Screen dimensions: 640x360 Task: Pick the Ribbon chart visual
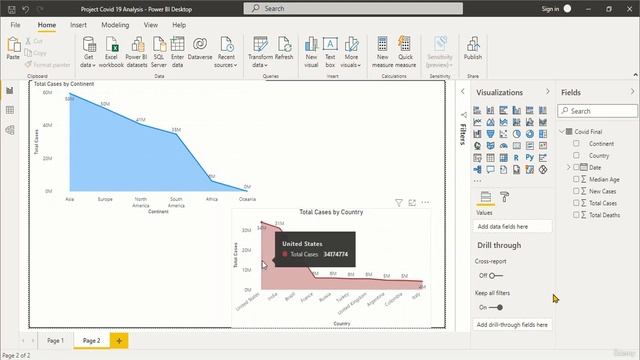point(542,122)
